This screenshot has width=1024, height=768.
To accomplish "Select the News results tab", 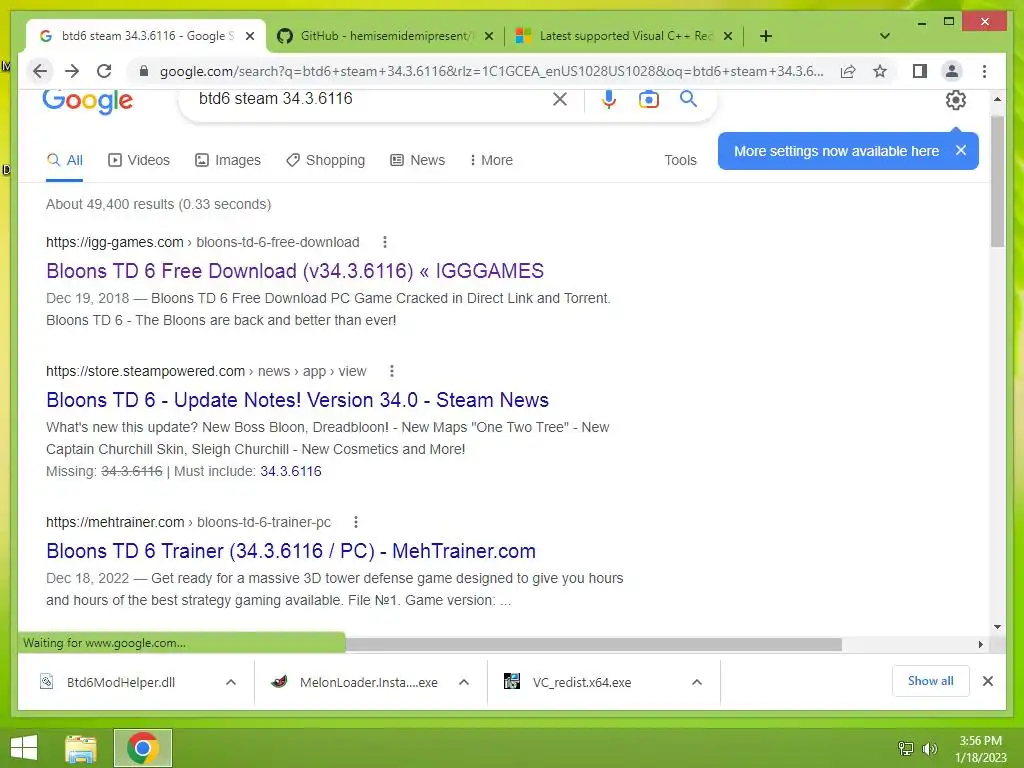I will [417, 160].
